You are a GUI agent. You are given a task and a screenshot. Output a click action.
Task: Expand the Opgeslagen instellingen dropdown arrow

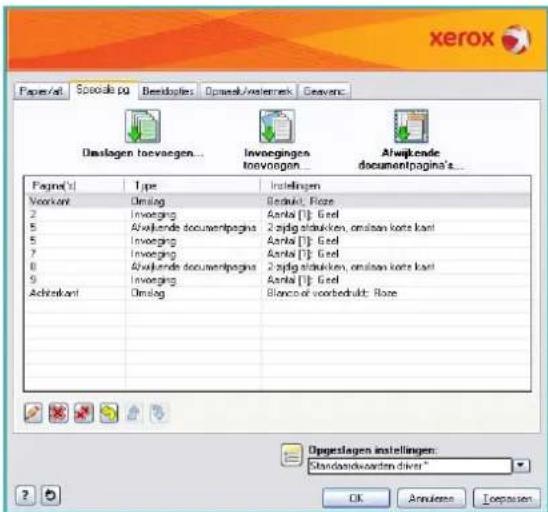tap(521, 466)
